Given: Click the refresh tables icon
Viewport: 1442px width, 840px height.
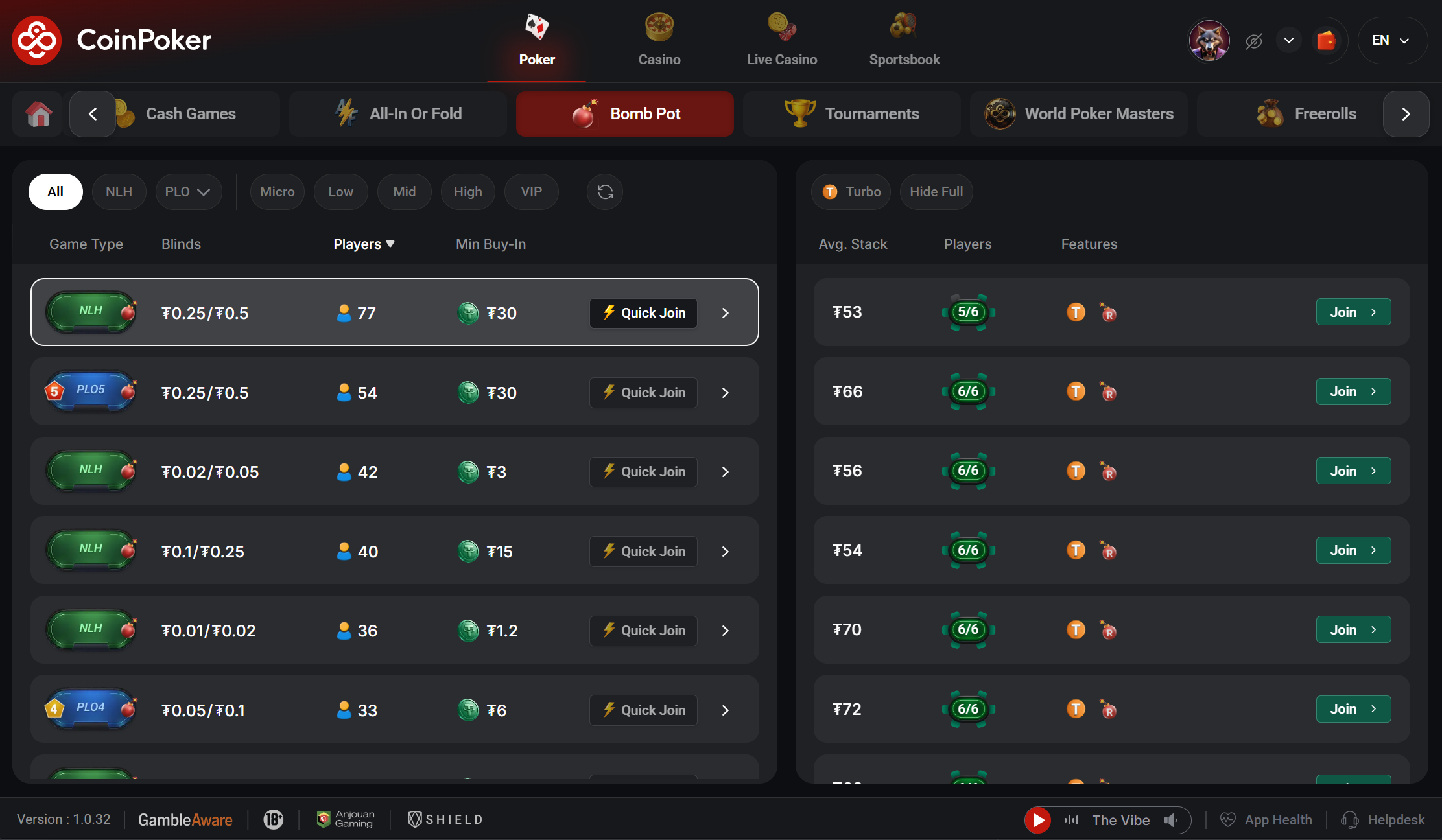Looking at the screenshot, I should tap(605, 192).
